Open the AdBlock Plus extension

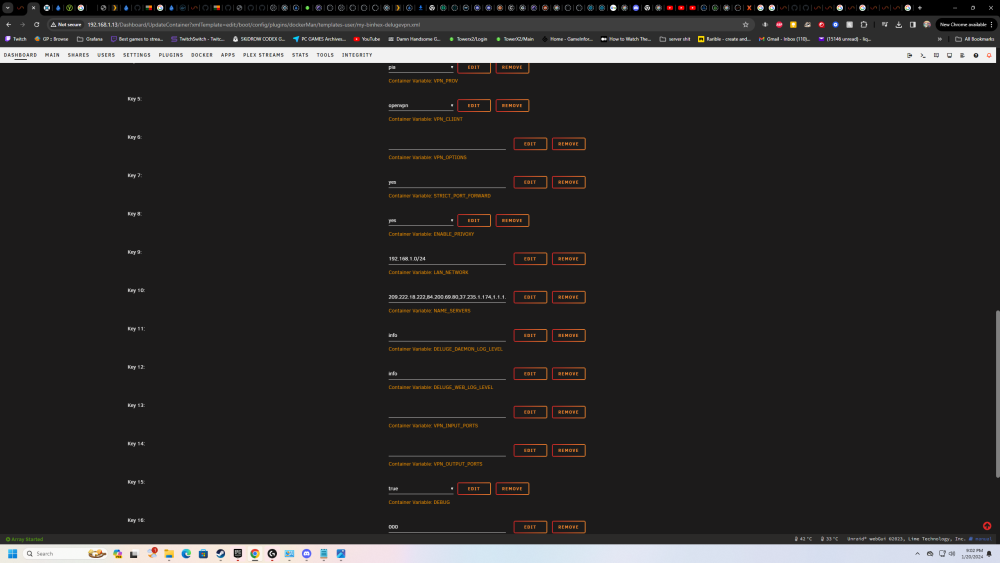pyautogui.click(x=779, y=25)
